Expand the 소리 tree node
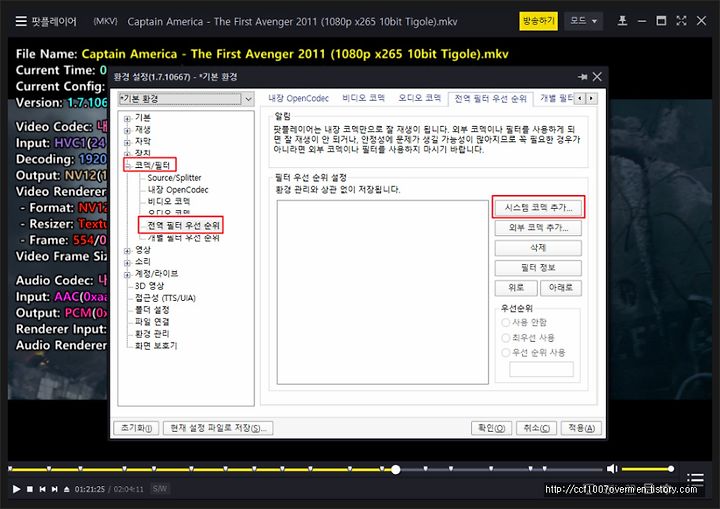This screenshot has width=720, height=509. tap(127, 263)
